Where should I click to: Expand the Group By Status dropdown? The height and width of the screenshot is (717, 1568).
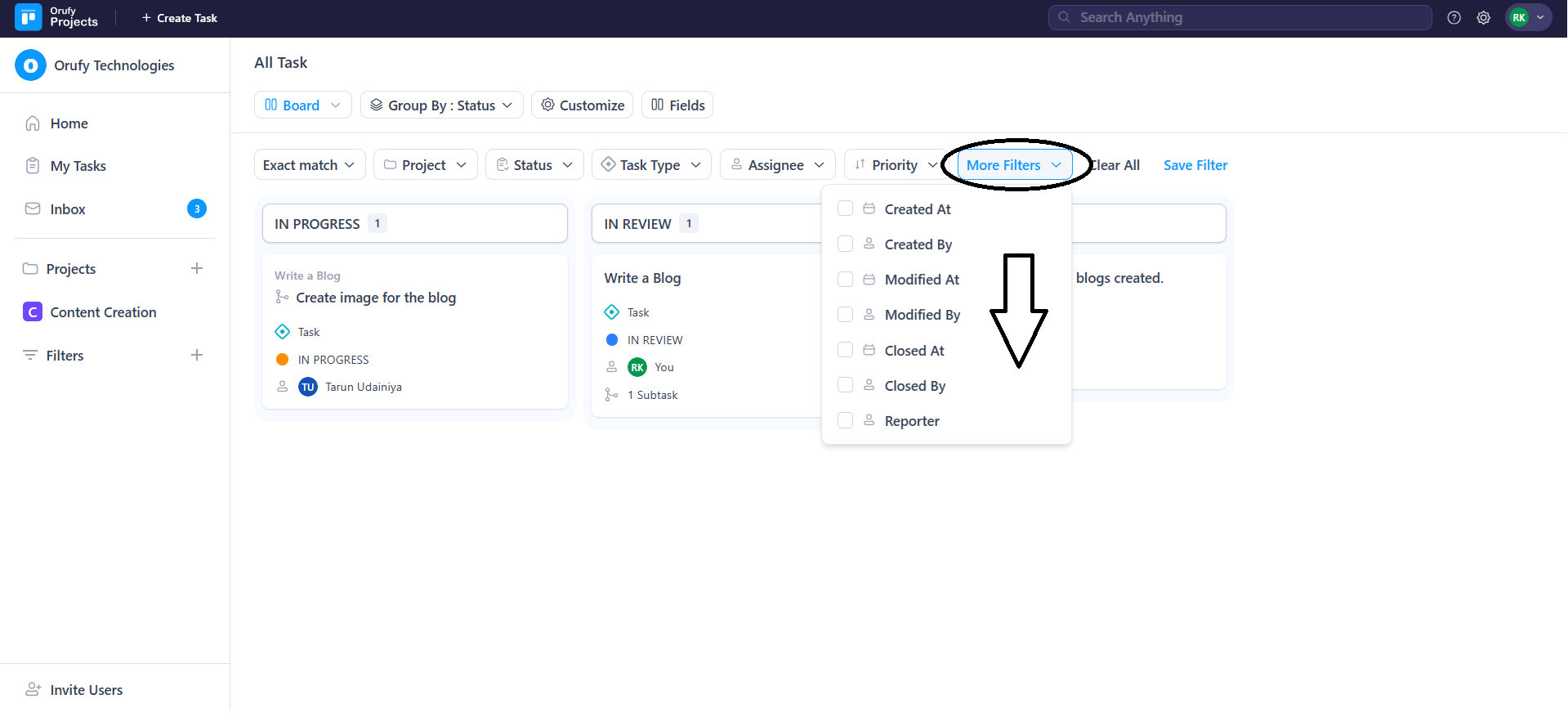click(441, 105)
